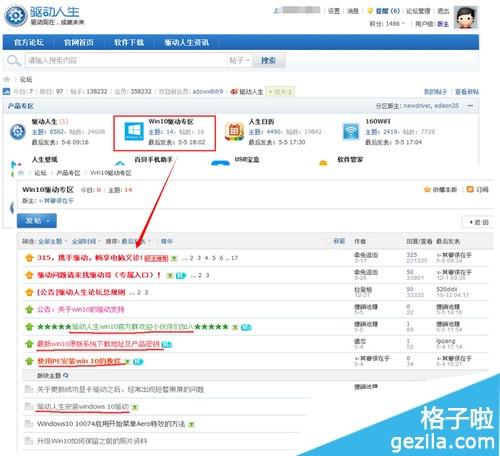Click the Weibo icon beside 驱动人生
This screenshot has width=500, height=456.
pos(234,91)
